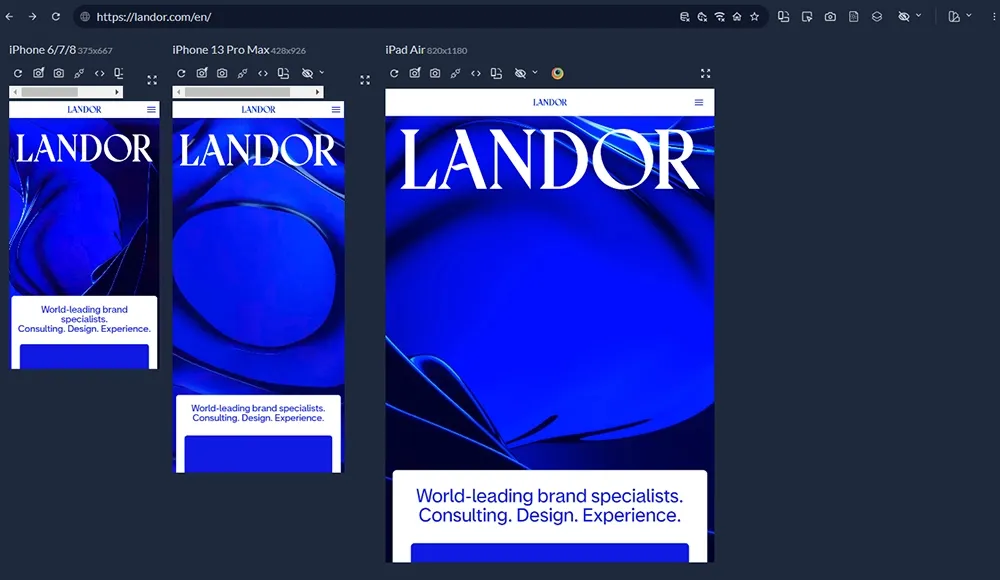Click iPhone 13 Pro Max horizontal scrollbar thumb

pyautogui.click(x=237, y=92)
